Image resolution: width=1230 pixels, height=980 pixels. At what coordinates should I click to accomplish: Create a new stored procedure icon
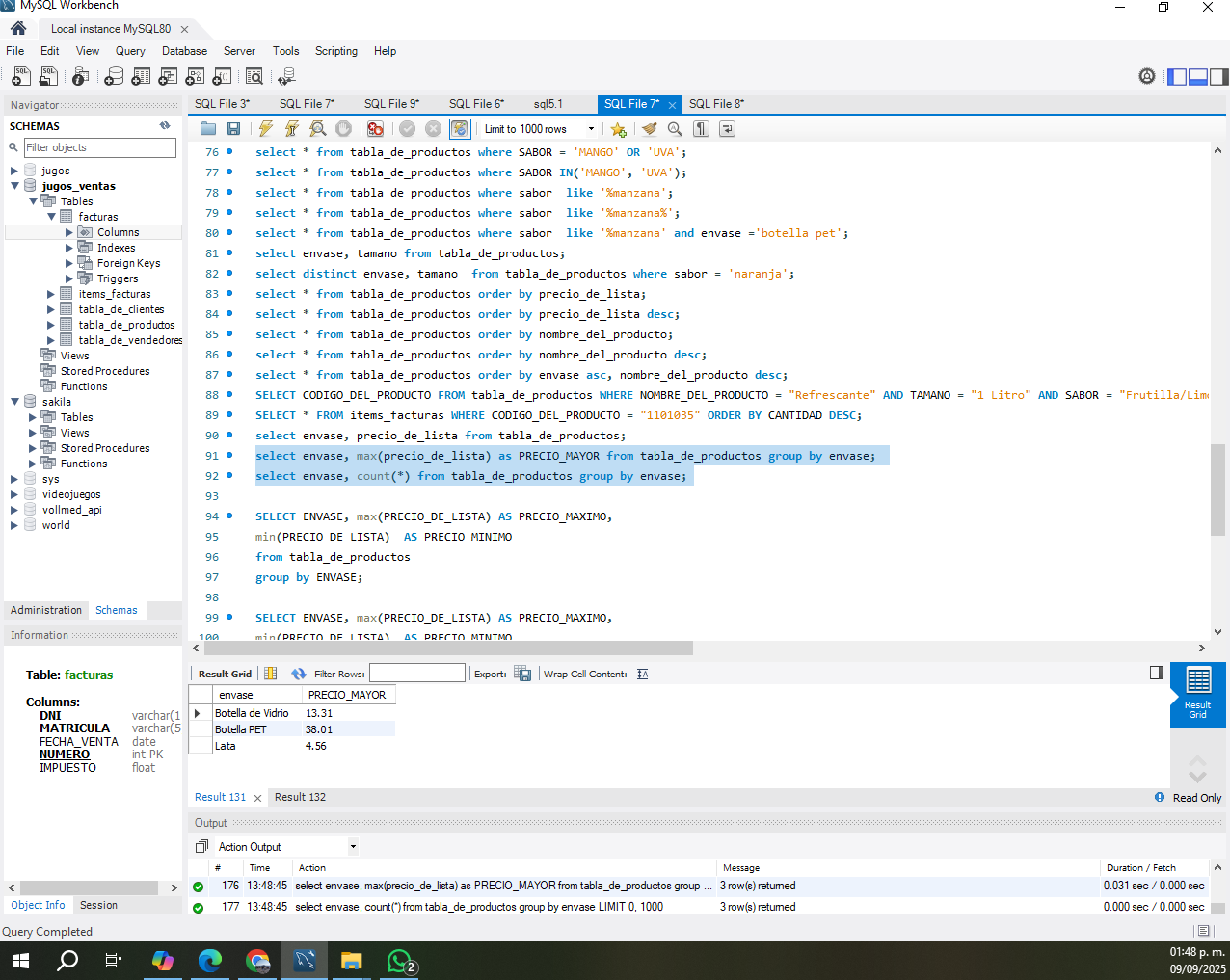coord(195,76)
